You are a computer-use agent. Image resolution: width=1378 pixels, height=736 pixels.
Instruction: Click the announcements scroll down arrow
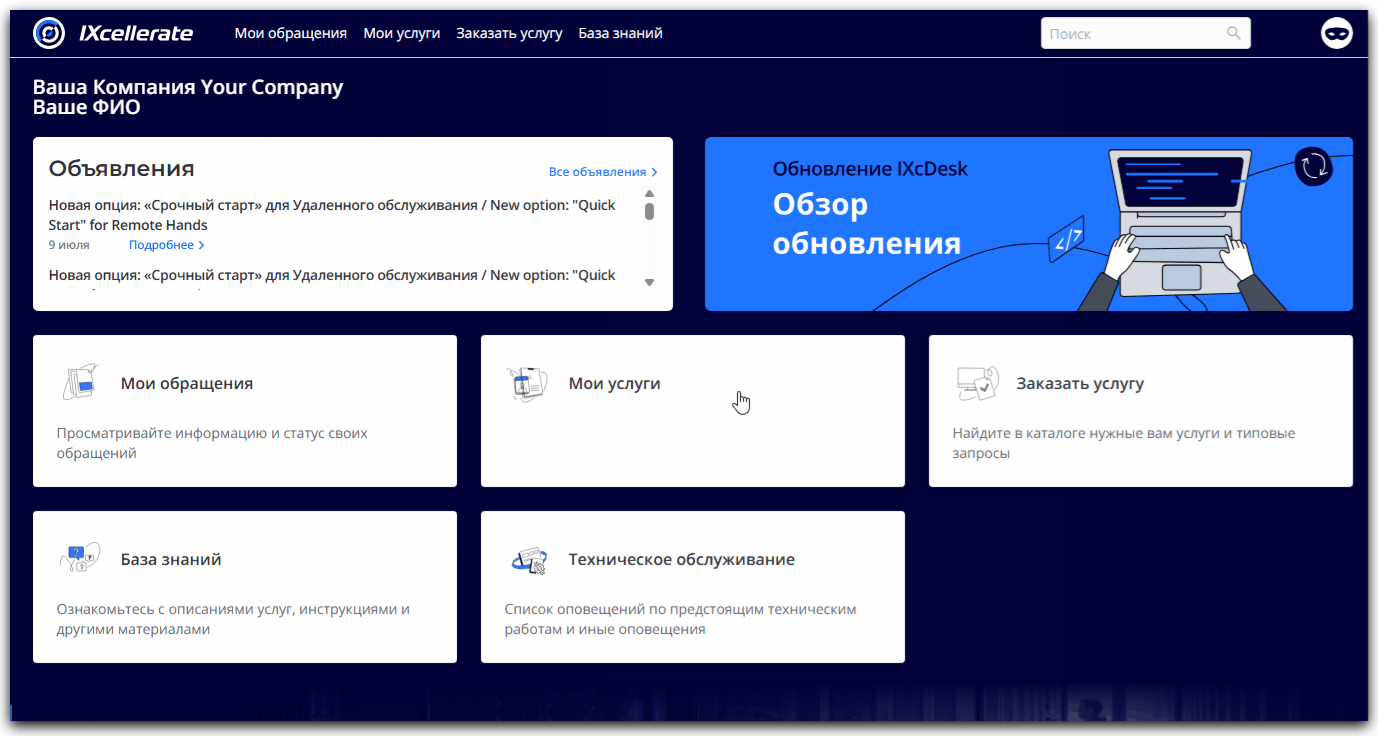click(x=649, y=283)
